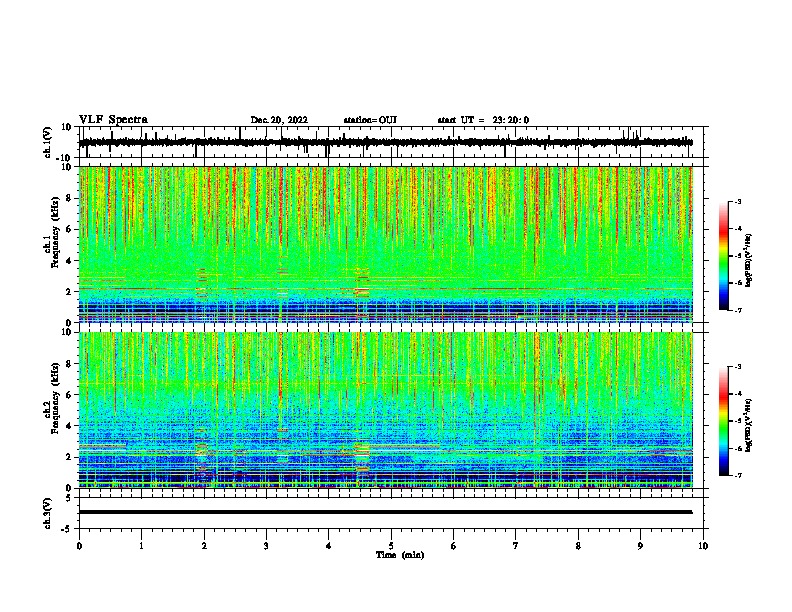The image size is (792, 612).
Task: Click the 'Dec. 20, 2022' date label
Action: coord(279,120)
